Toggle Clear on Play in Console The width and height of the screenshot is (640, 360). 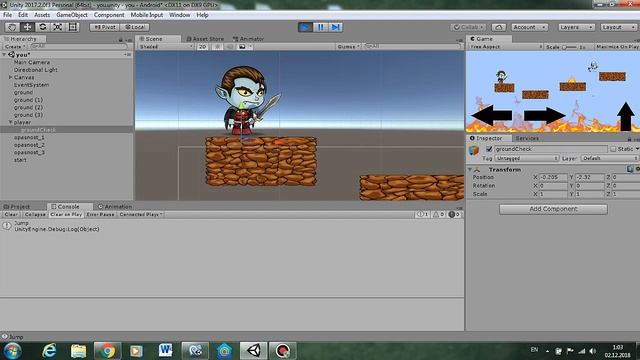[x=66, y=214]
